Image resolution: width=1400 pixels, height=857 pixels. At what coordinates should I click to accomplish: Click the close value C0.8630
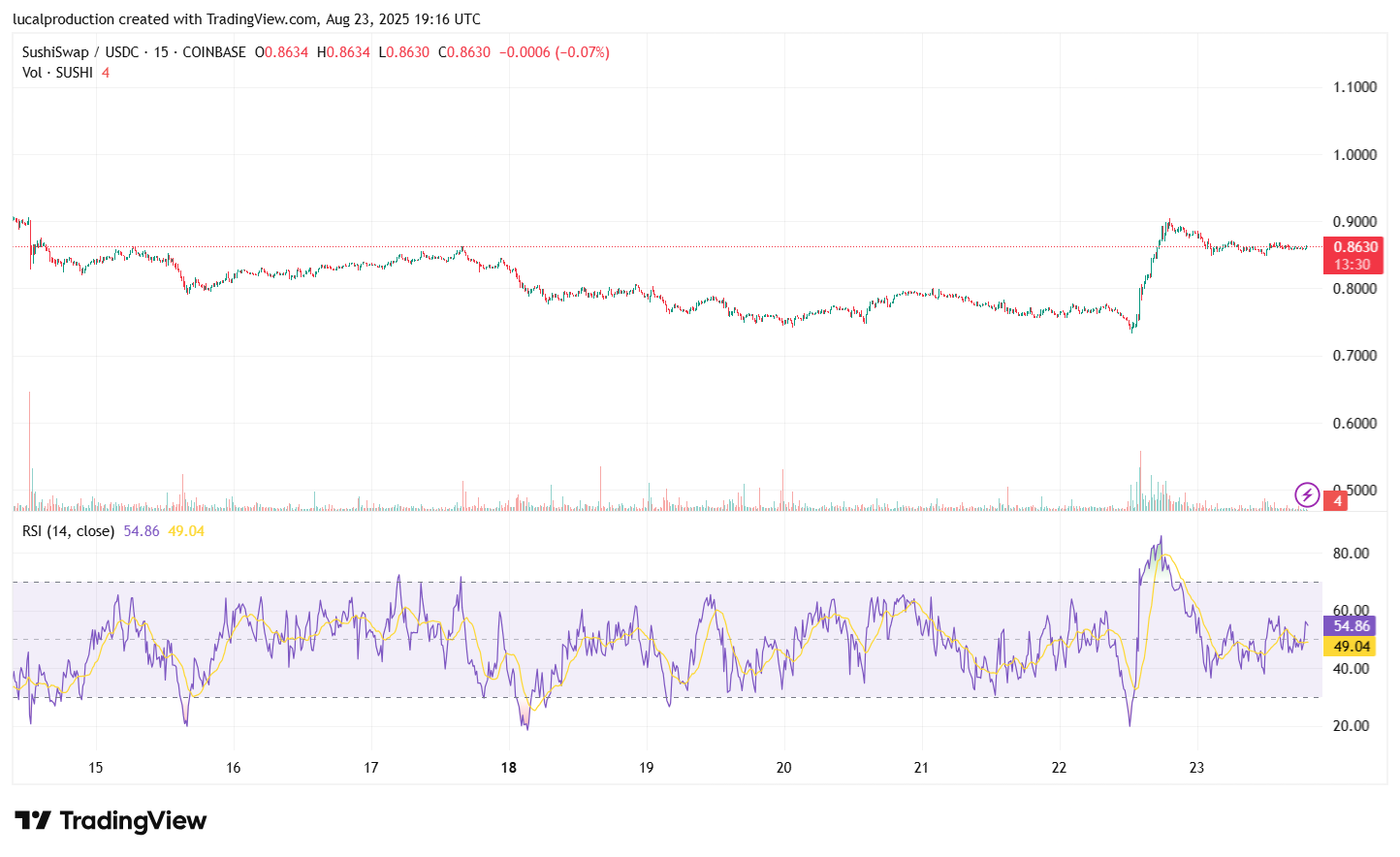point(464,52)
